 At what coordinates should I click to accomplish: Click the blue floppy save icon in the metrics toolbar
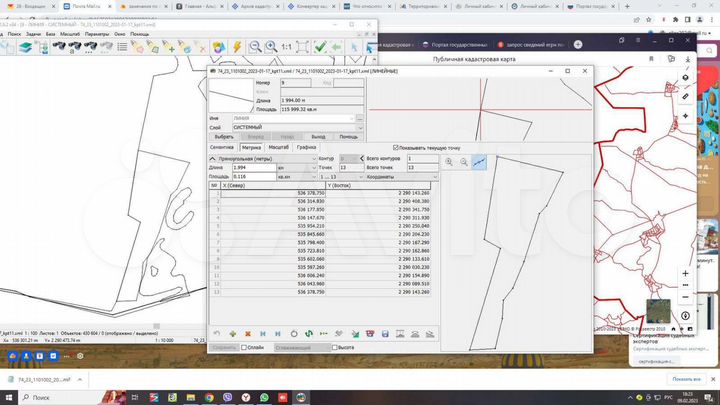tap(385, 334)
